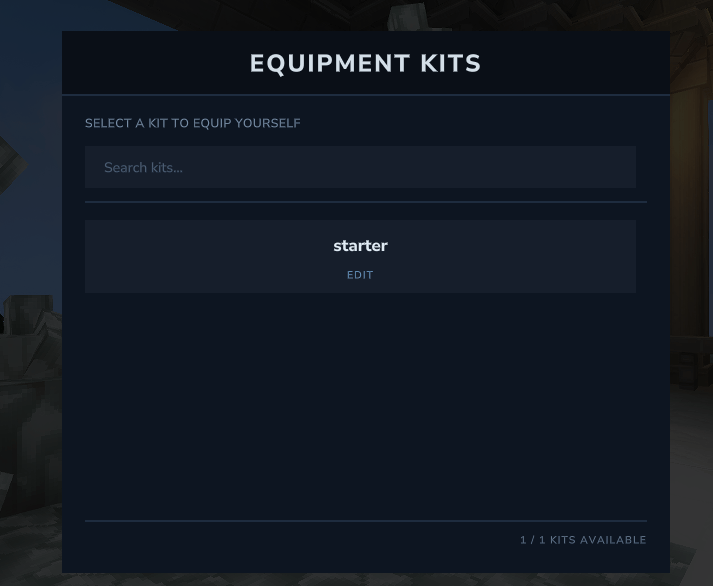Click the 'Select a kit to equip yourself' label
Viewport: 713px width, 586px height.
[192, 123]
